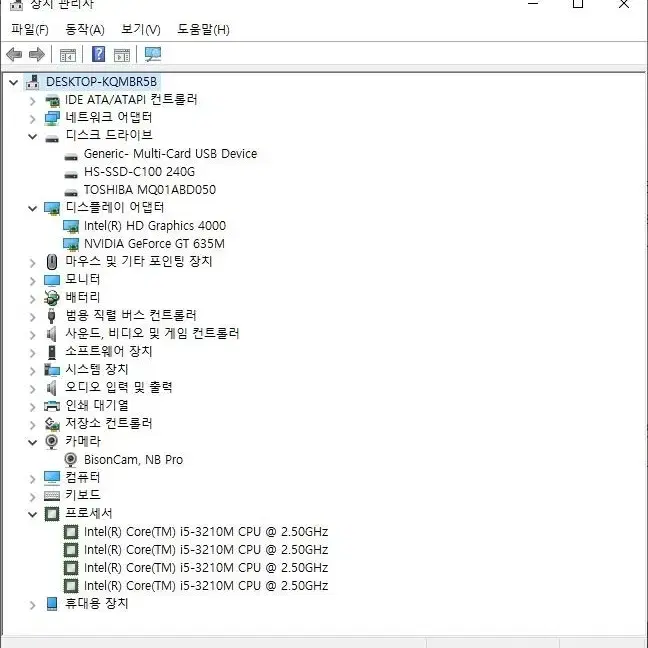648x648 pixels.
Task: Click the 네트워크 어댑터 icon
Action: click(x=52, y=118)
